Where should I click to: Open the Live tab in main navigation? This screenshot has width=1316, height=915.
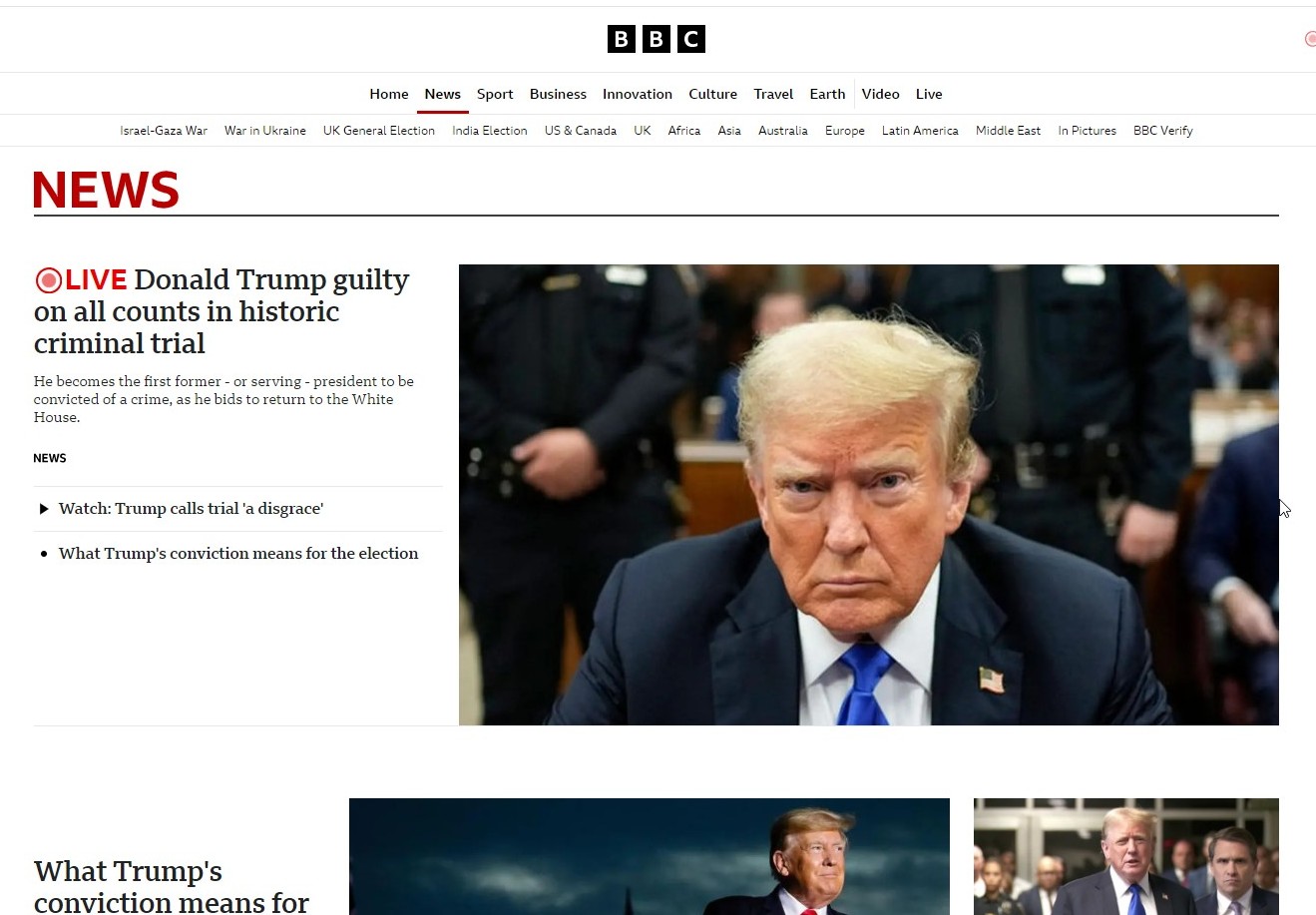click(929, 94)
